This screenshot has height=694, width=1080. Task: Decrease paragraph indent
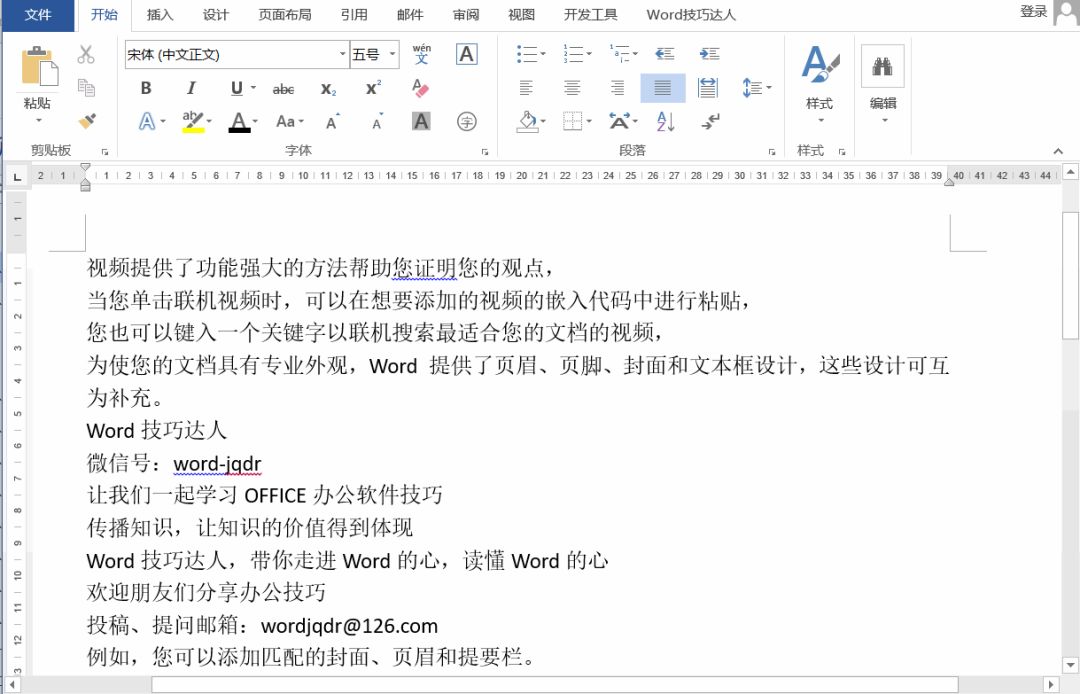[x=665, y=54]
